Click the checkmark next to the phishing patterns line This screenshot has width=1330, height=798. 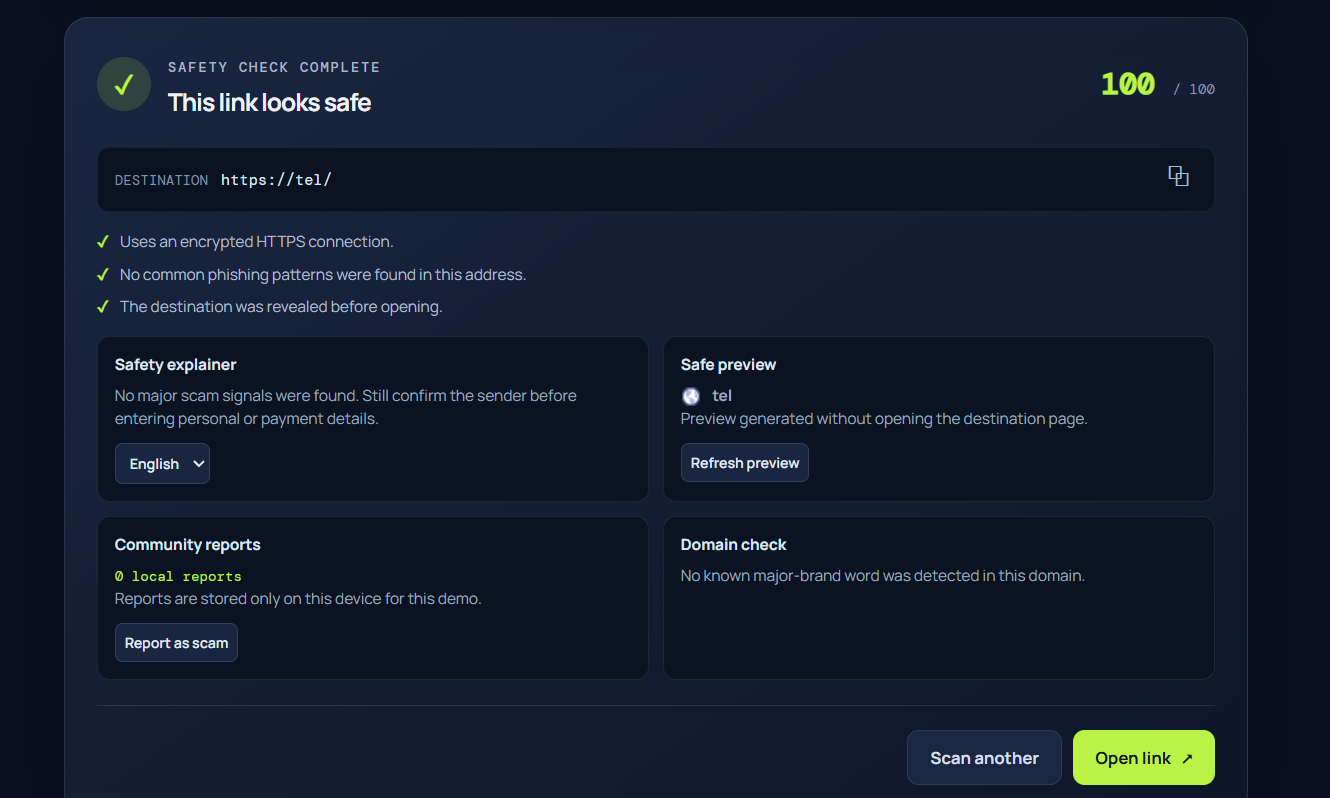[102, 274]
